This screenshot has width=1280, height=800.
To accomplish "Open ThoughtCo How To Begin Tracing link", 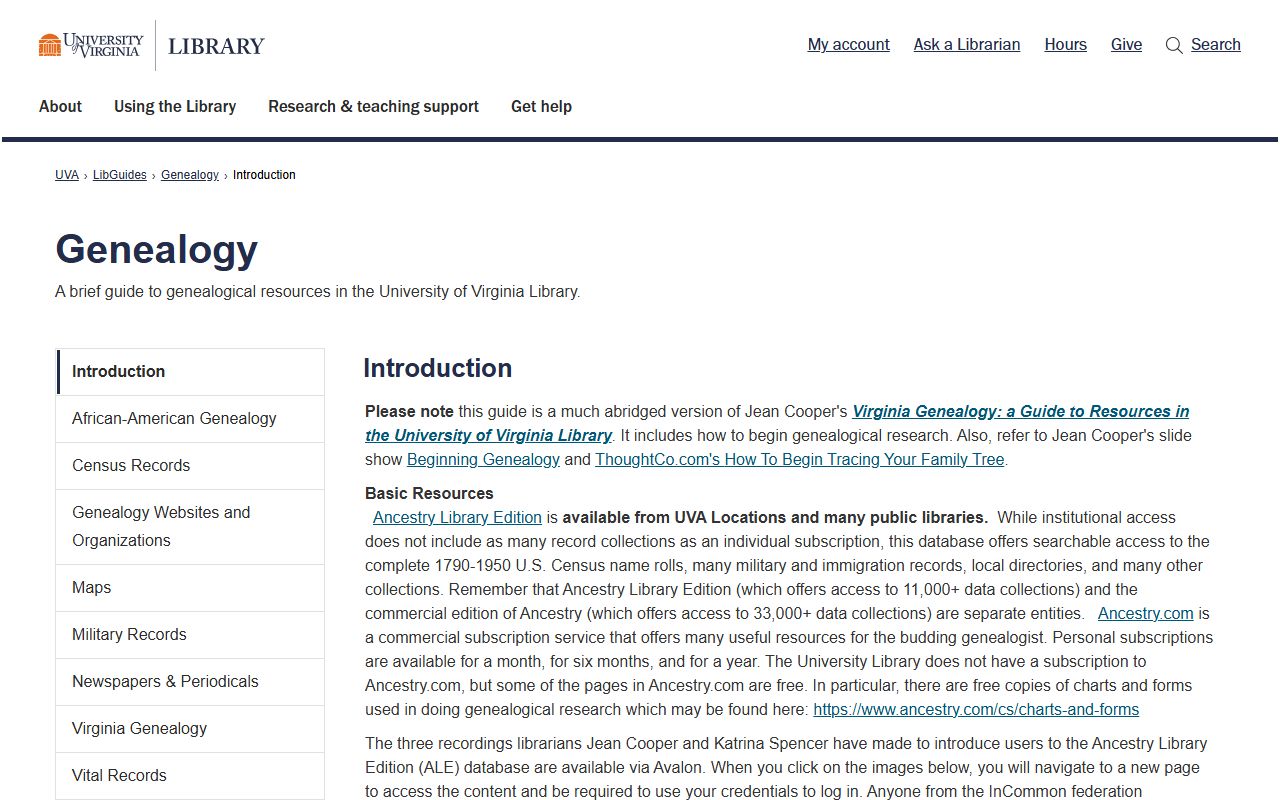I will 799,460.
